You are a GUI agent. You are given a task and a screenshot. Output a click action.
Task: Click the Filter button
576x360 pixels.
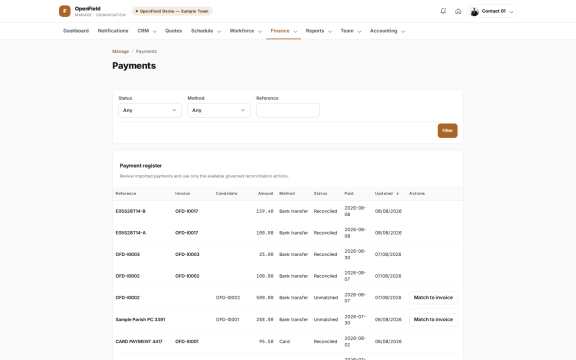coord(447,131)
